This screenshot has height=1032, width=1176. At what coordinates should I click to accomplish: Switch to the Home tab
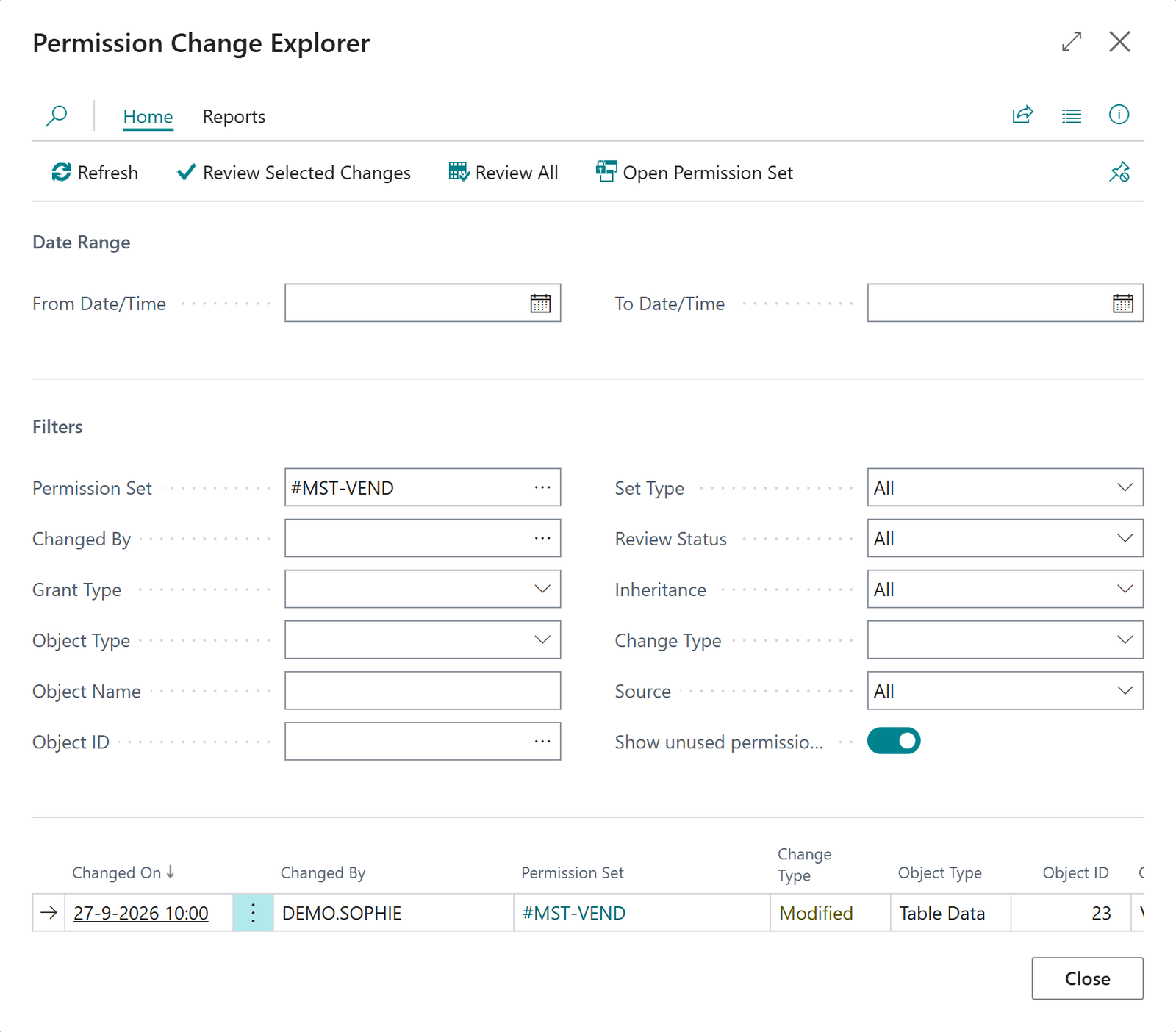pyautogui.click(x=148, y=116)
